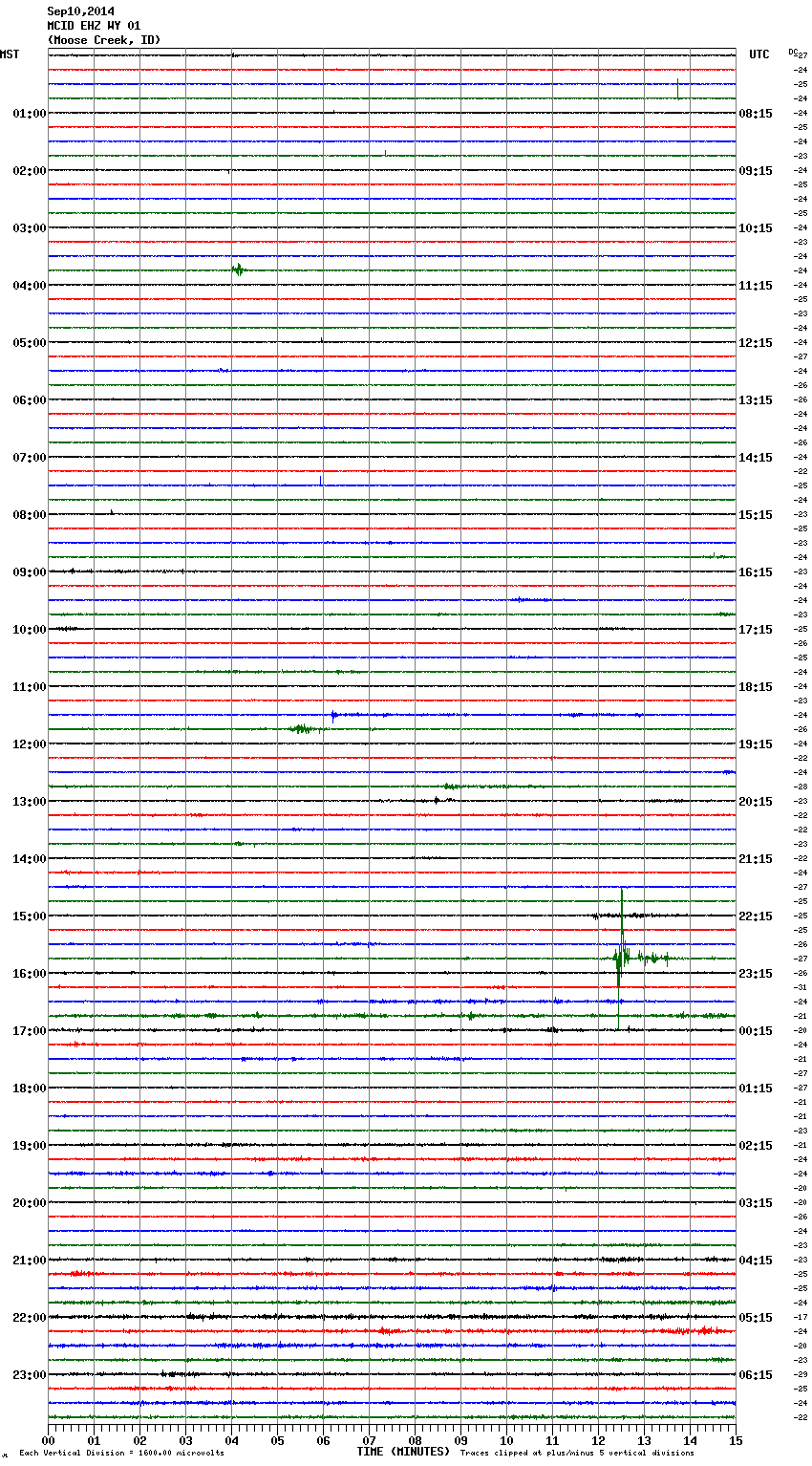This screenshot has height=1466, width=812.
Task: Click the 23:15 UTC time label
Action: 756,974
